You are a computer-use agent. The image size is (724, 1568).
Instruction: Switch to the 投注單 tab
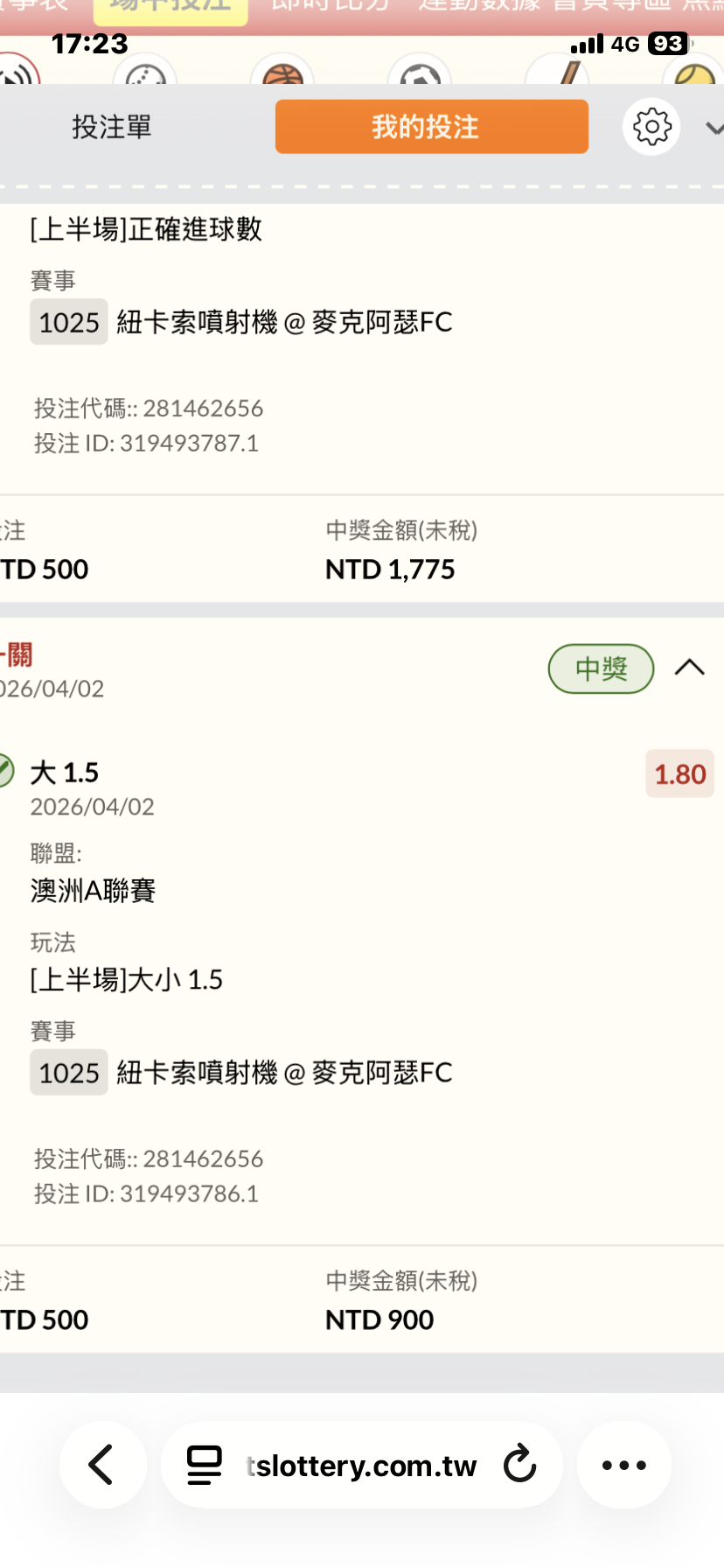tap(112, 127)
